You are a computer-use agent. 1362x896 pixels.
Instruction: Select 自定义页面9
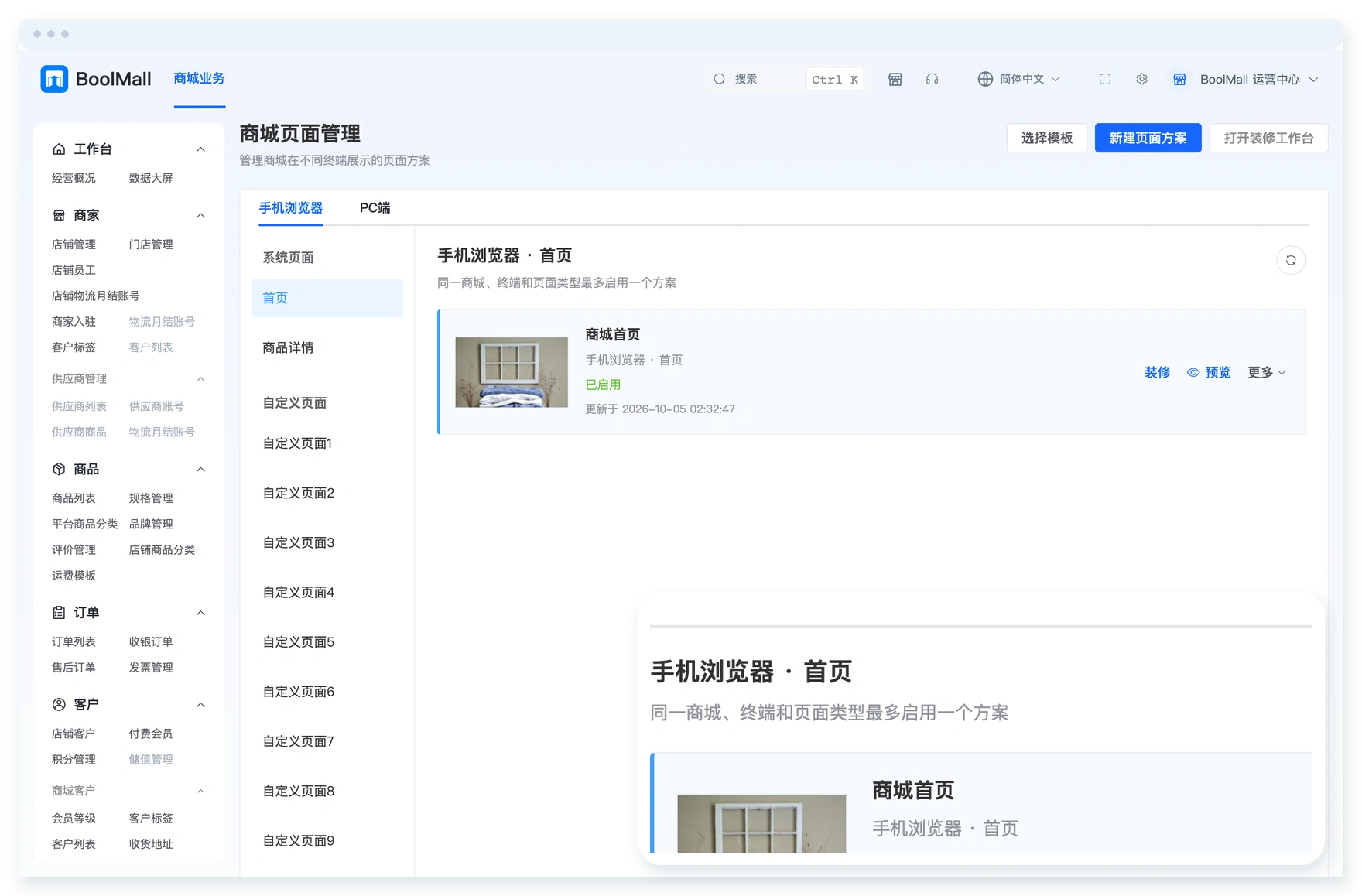pos(327,840)
